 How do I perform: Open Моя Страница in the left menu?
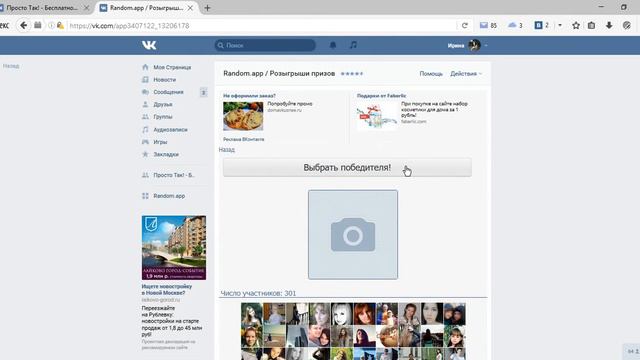(x=172, y=67)
